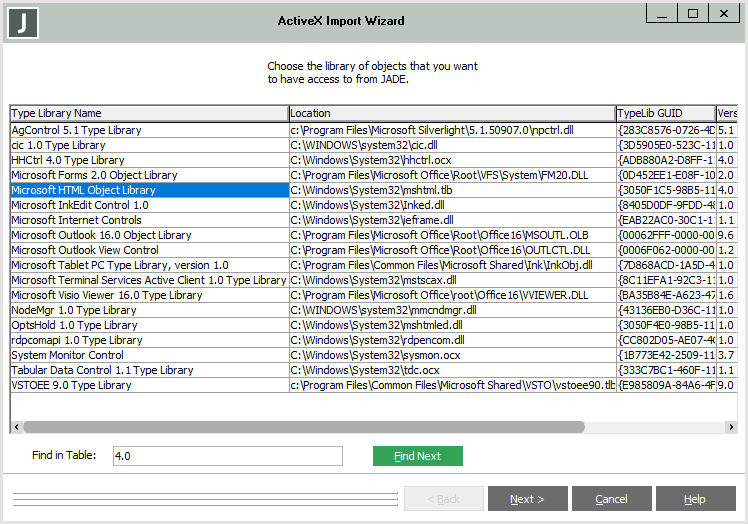Select HHCtrl 4.0 Type Library row
This screenshot has width=748, height=524.
click(149, 160)
